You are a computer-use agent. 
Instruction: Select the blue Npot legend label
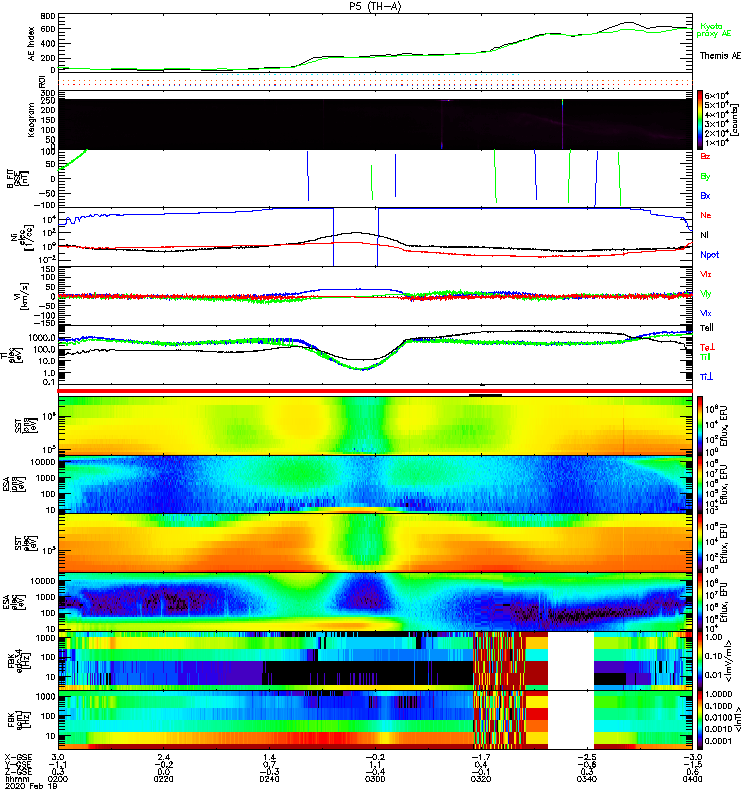pos(709,254)
